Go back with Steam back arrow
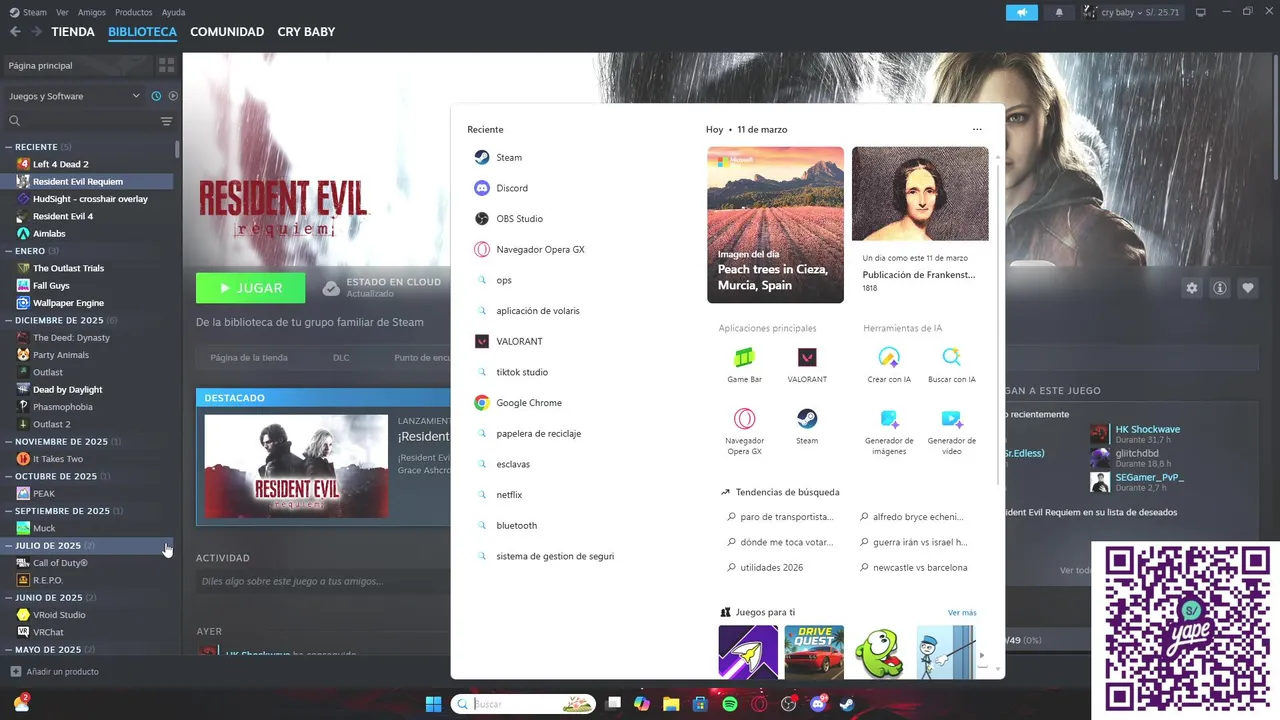Screen dimensions: 1280x720 pyautogui.click(x=15, y=32)
